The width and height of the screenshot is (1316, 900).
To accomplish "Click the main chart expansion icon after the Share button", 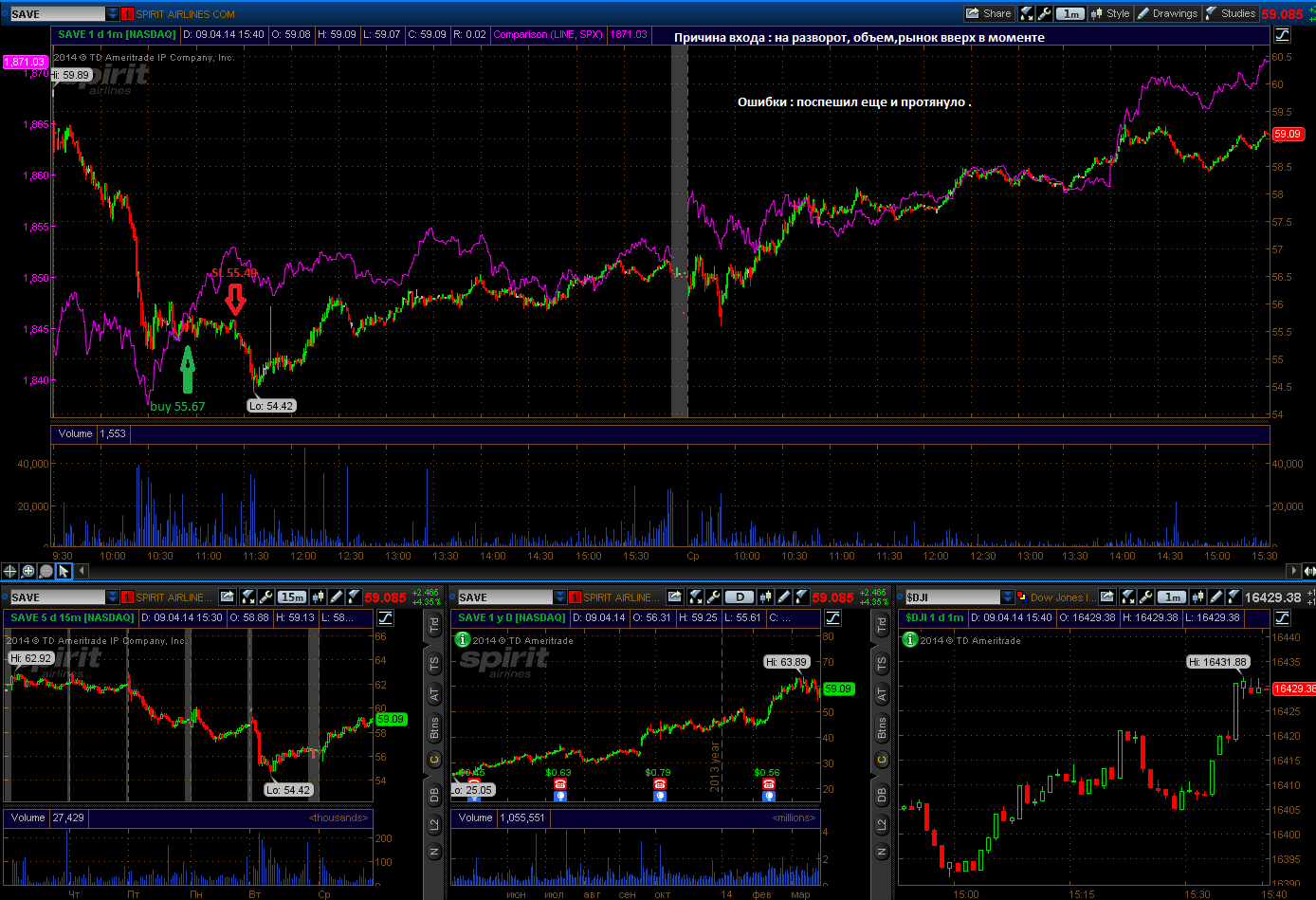I will 1026,13.
